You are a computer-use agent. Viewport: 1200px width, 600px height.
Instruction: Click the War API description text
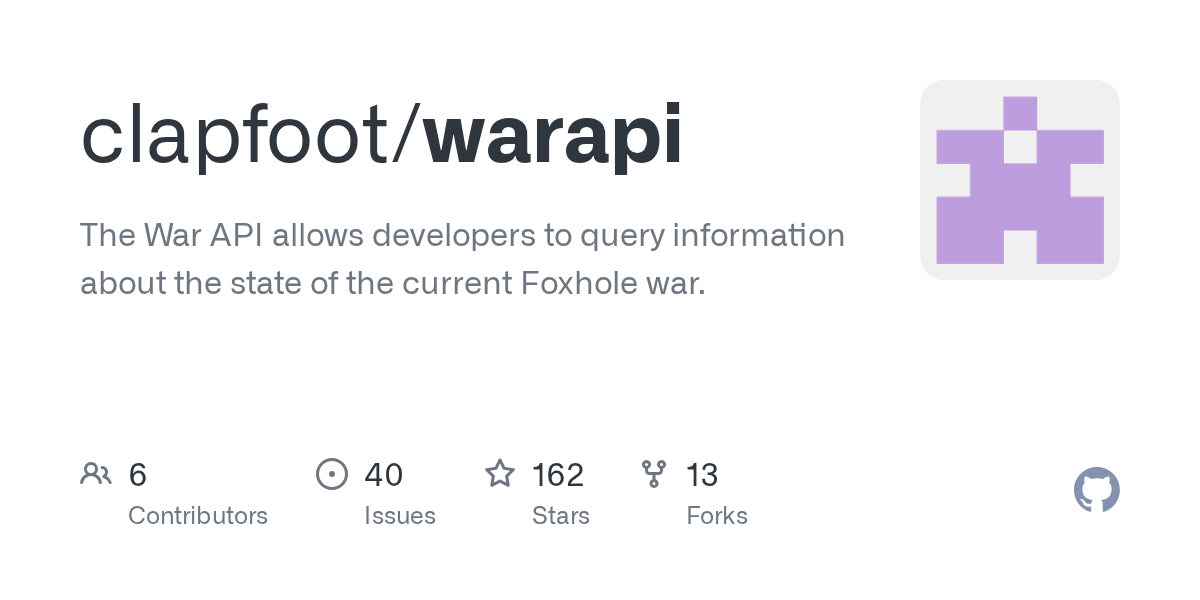462,259
